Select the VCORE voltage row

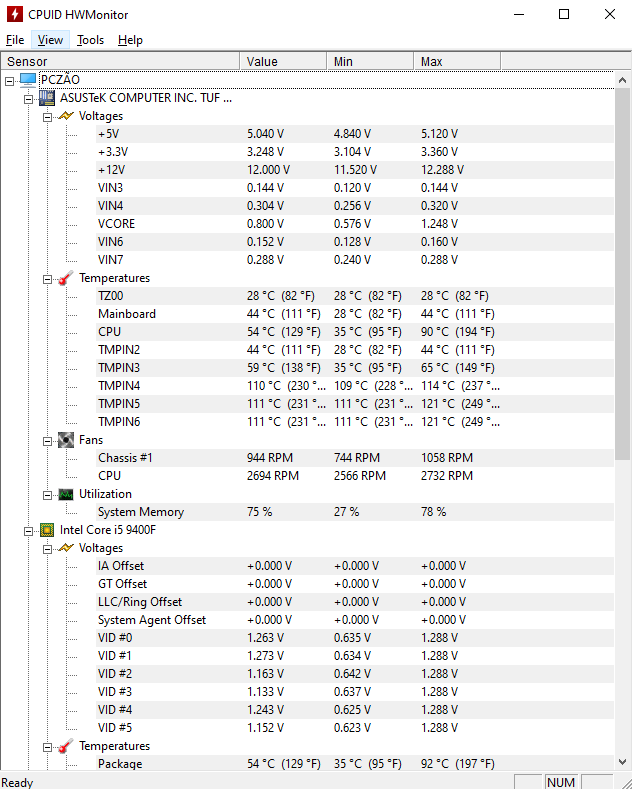pos(355,224)
